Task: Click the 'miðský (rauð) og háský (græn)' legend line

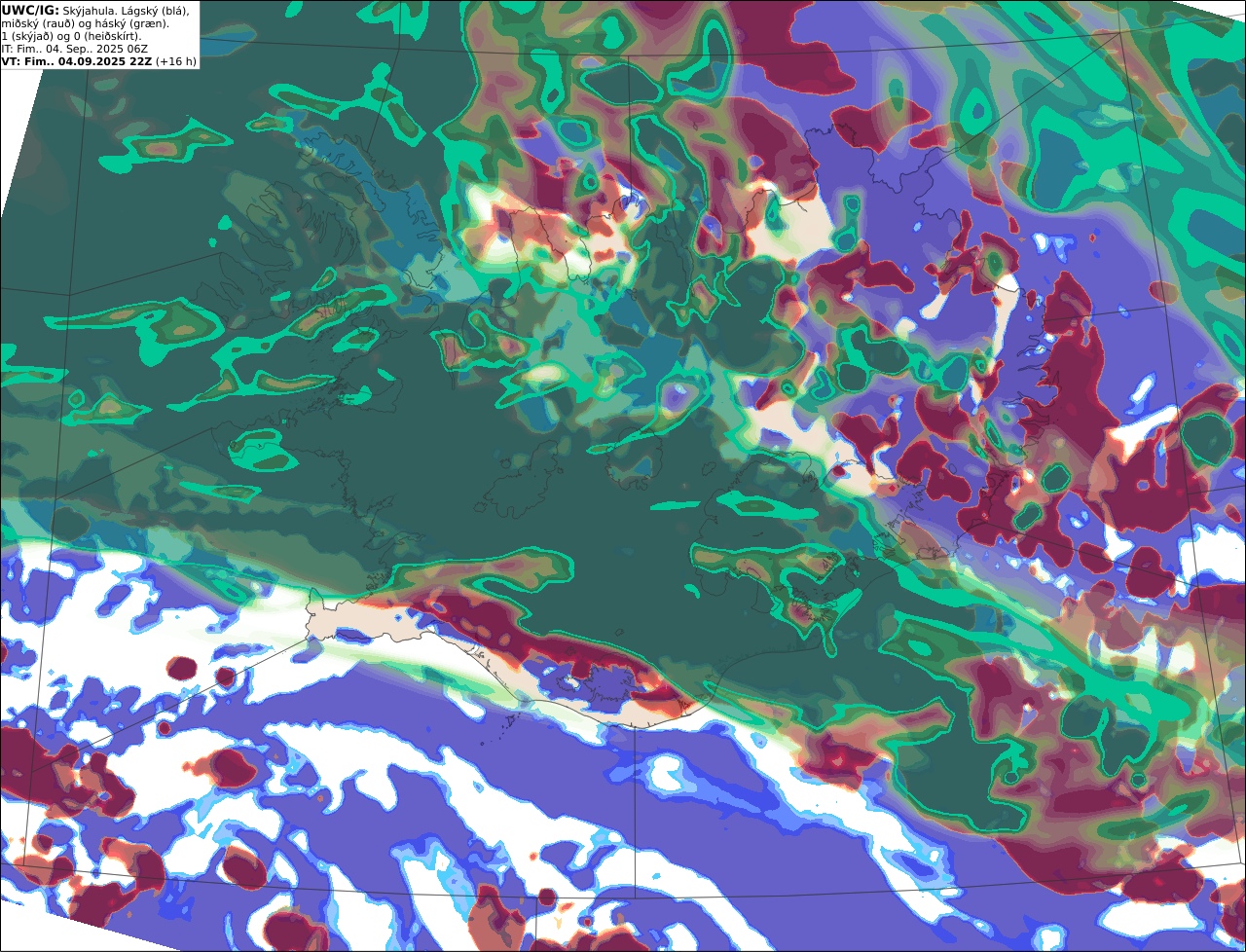Action: (85, 22)
